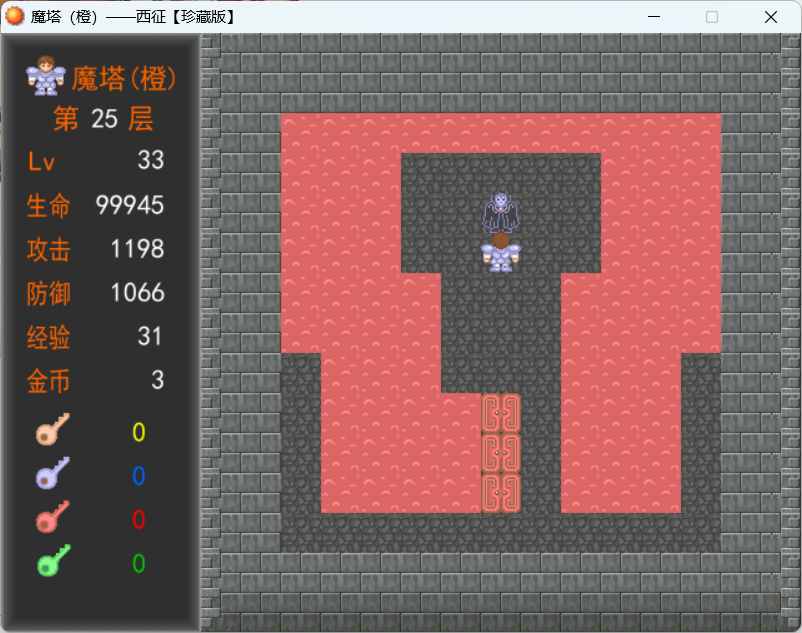This screenshot has width=802, height=633.
Task: Click the 防御 value 1066
Action: [x=138, y=292]
